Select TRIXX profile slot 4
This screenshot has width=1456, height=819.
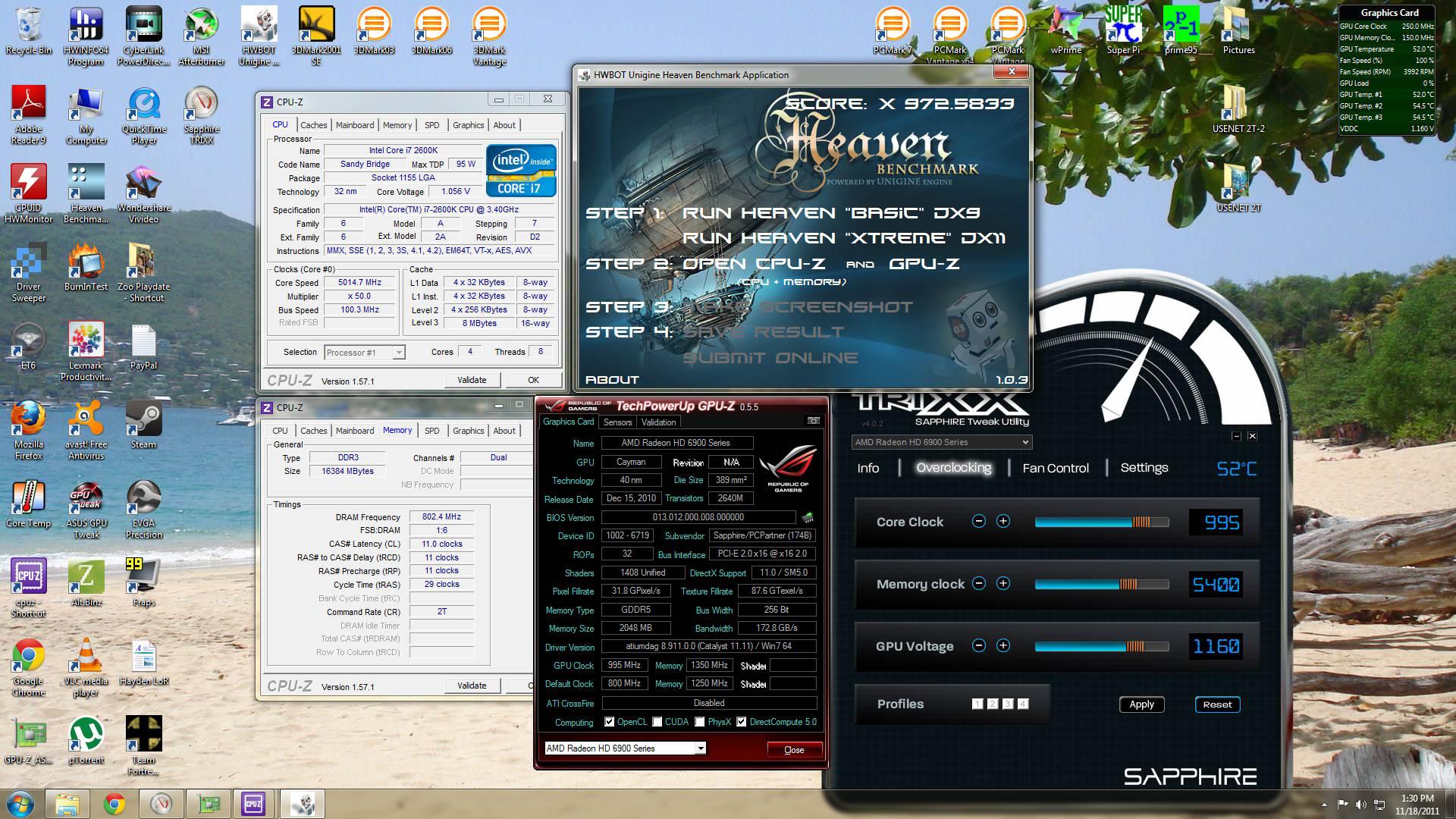coord(1023,704)
